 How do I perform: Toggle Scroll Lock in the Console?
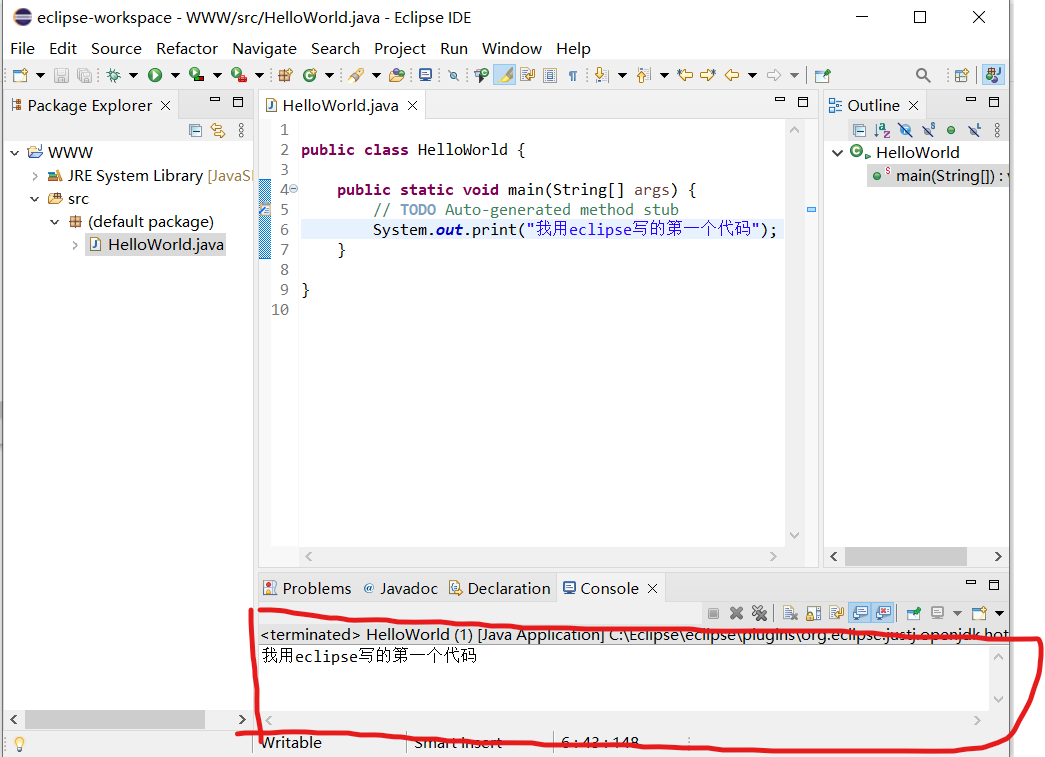pos(813,613)
